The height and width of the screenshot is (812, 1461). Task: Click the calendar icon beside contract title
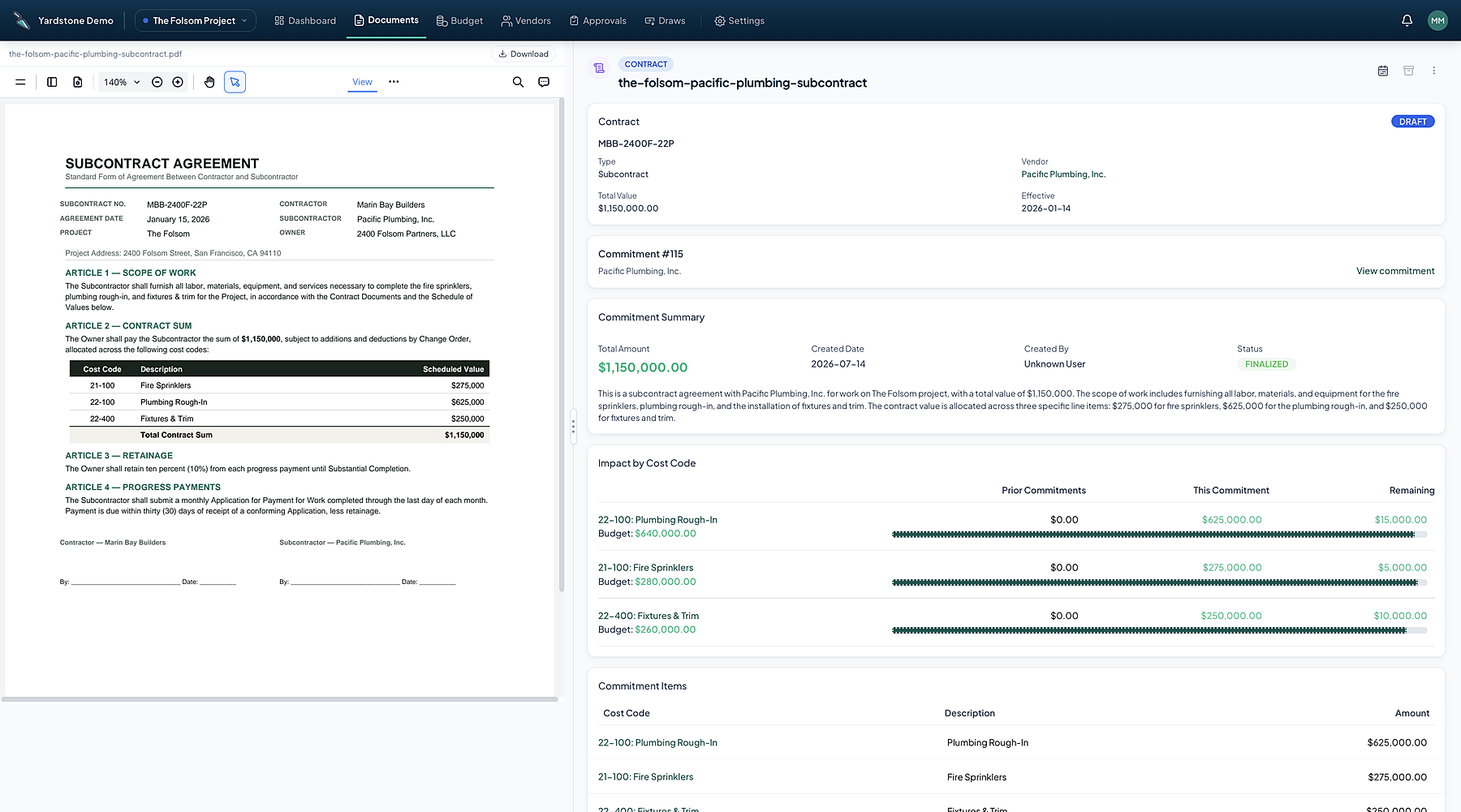1383,71
